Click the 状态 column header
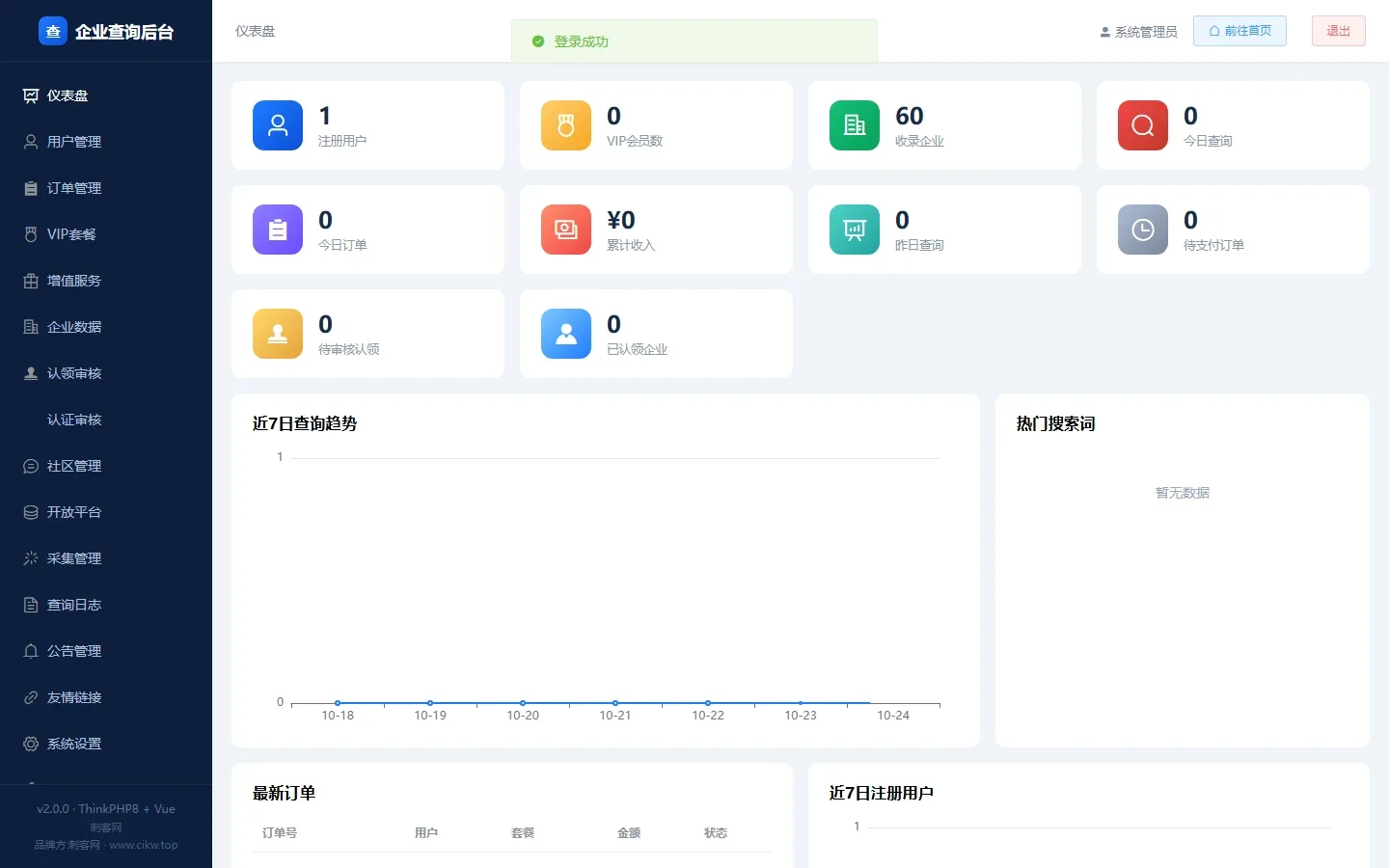Viewport: 1389px width, 868px height. (716, 832)
